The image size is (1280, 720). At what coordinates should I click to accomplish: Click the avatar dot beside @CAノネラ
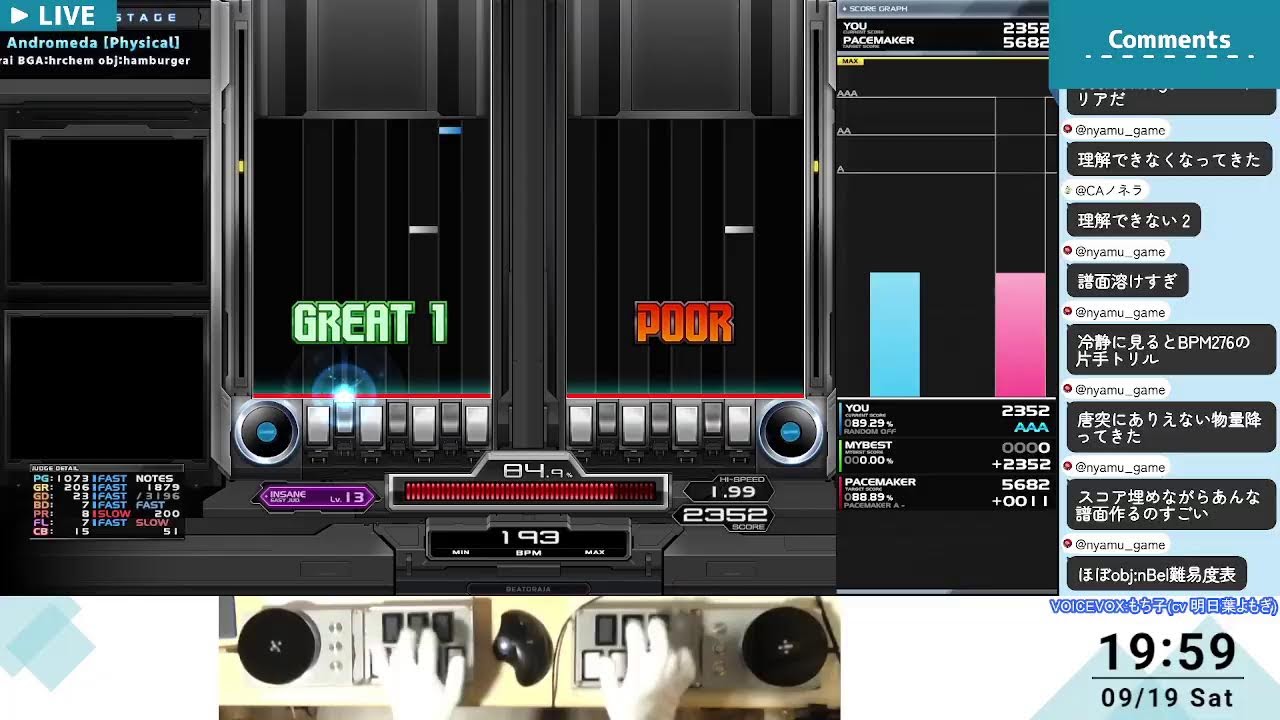pyautogui.click(x=1068, y=190)
